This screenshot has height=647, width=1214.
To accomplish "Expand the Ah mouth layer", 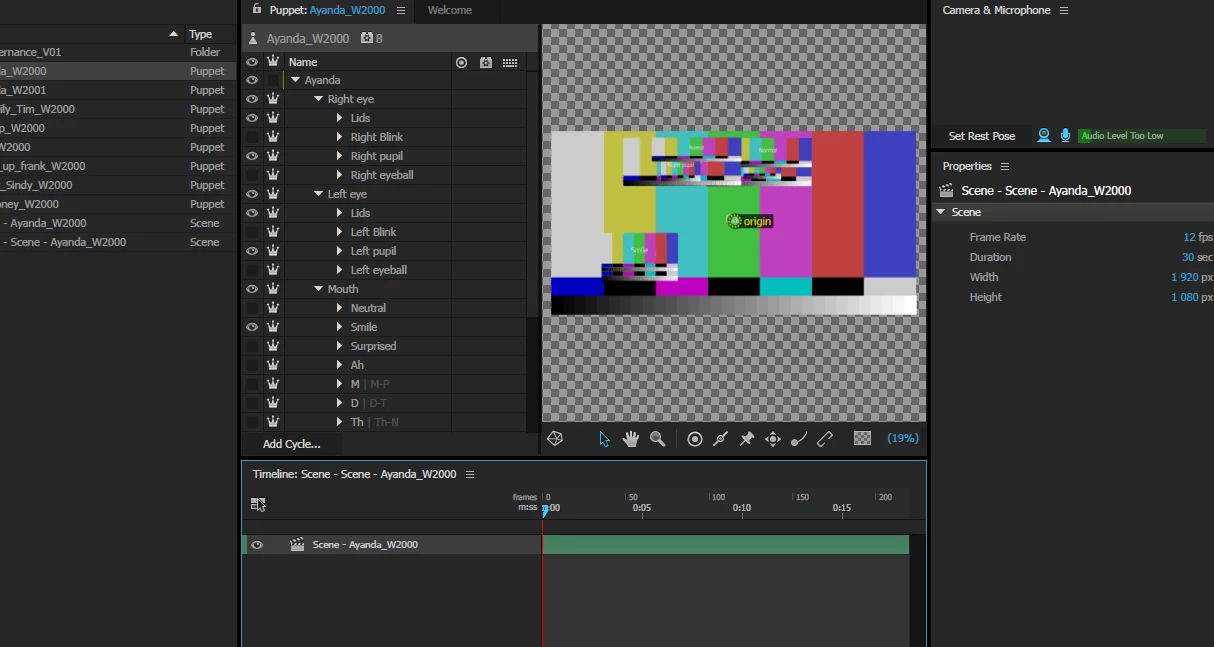I will pos(340,365).
